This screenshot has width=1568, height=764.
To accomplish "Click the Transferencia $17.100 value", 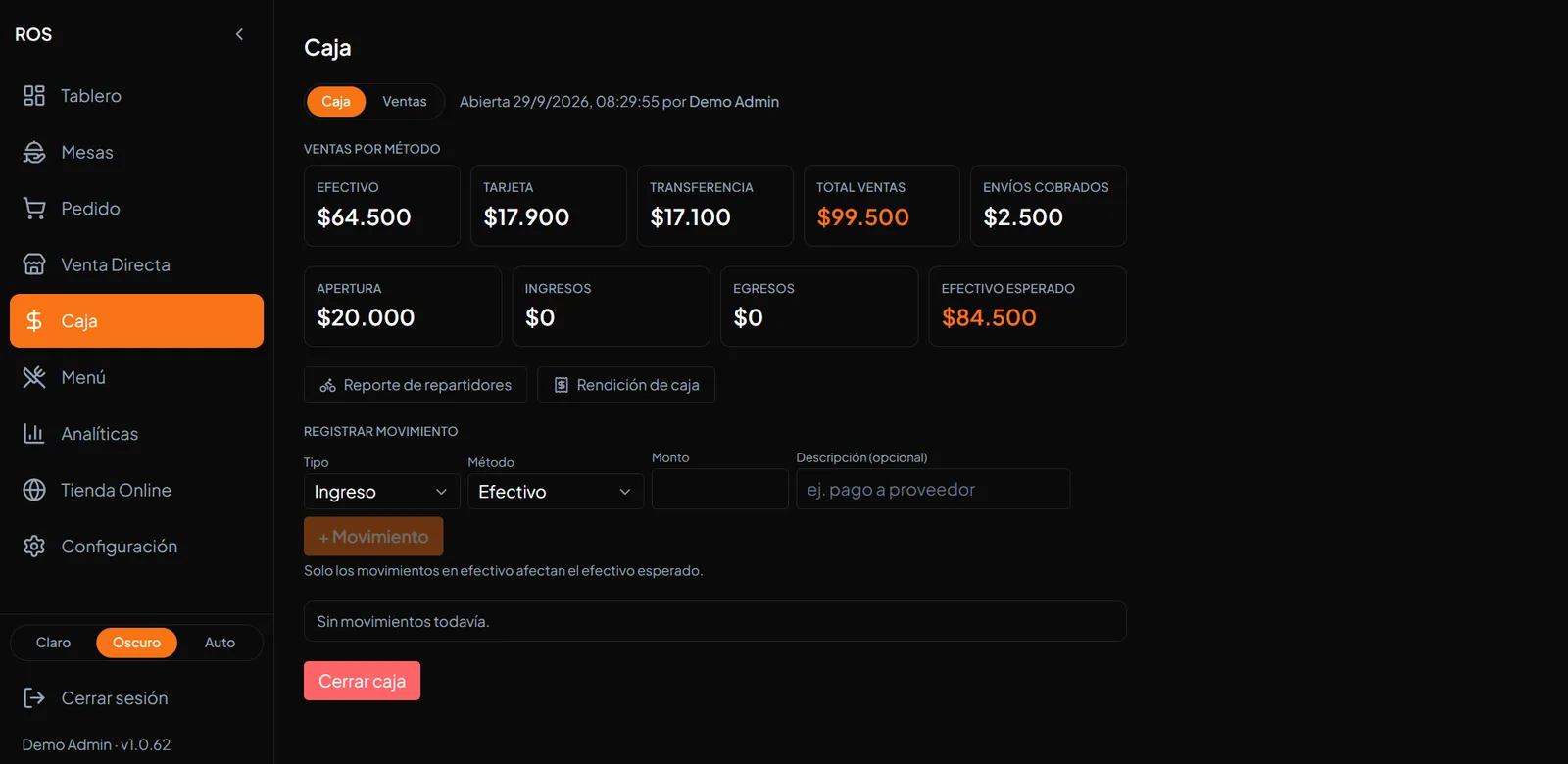I will click(x=690, y=217).
